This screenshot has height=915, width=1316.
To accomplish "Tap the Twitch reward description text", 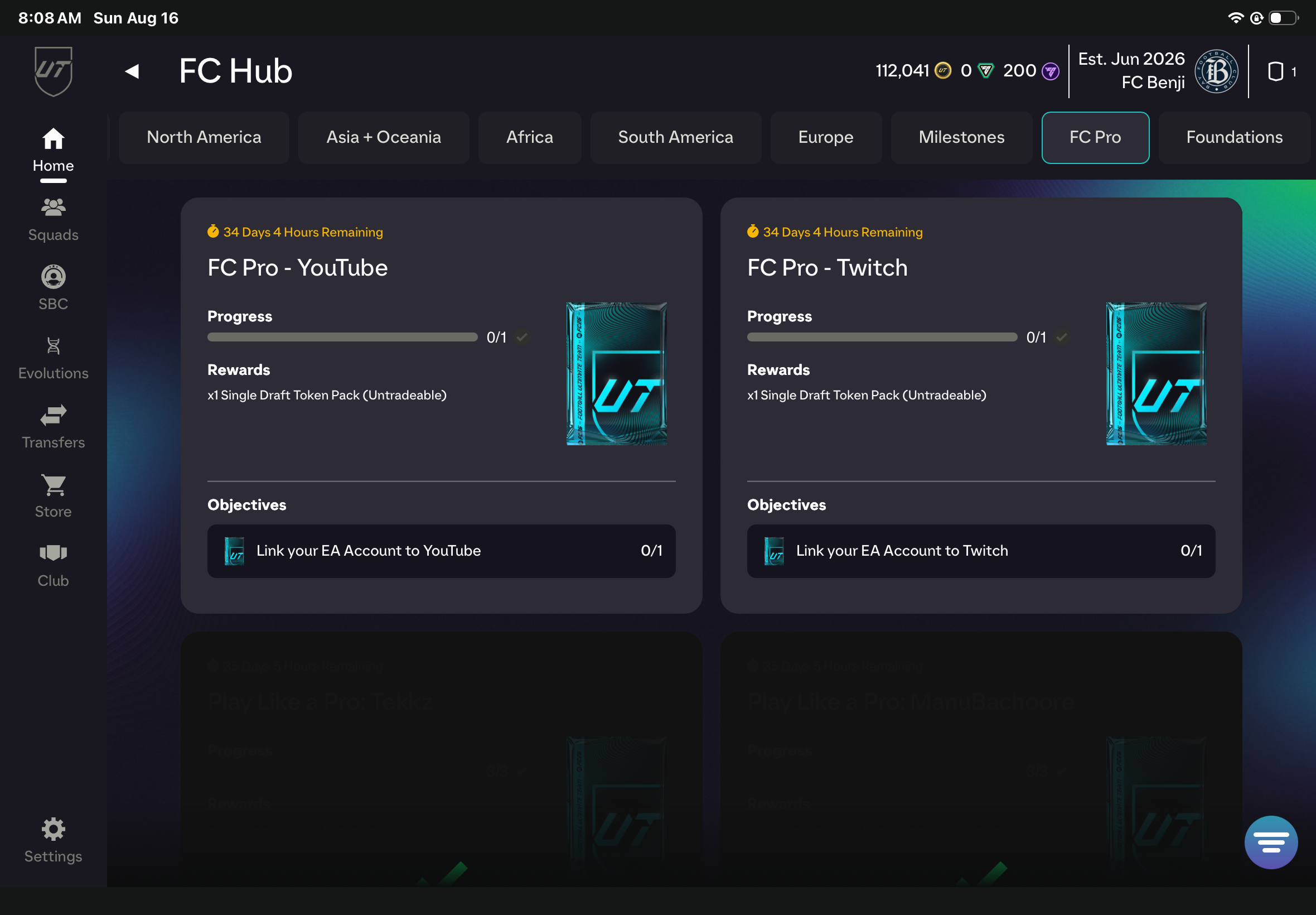I will tap(867, 395).
